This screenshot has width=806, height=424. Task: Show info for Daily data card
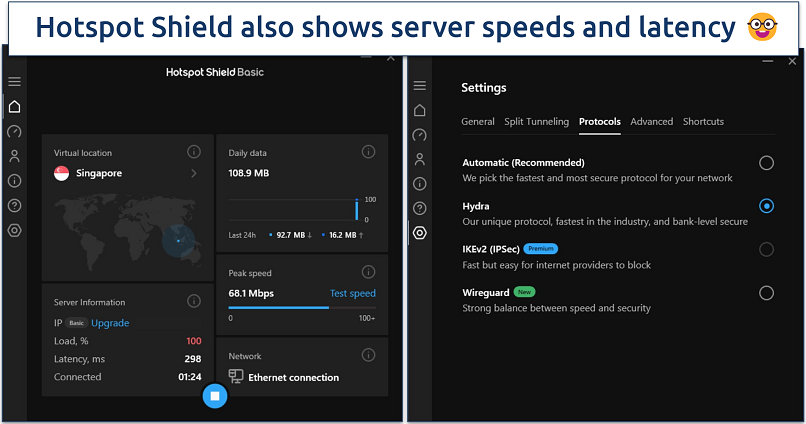coord(368,152)
